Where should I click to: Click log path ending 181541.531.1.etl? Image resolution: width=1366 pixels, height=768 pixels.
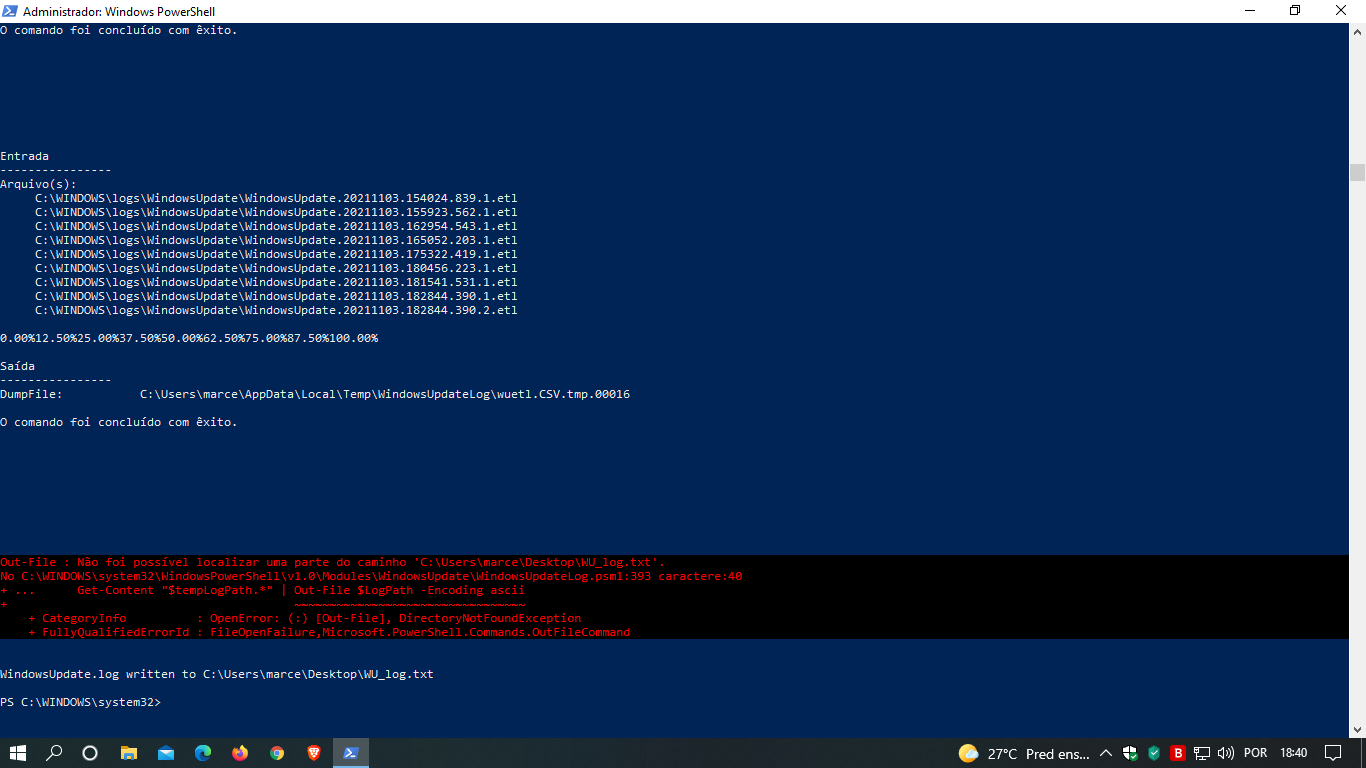coord(276,282)
